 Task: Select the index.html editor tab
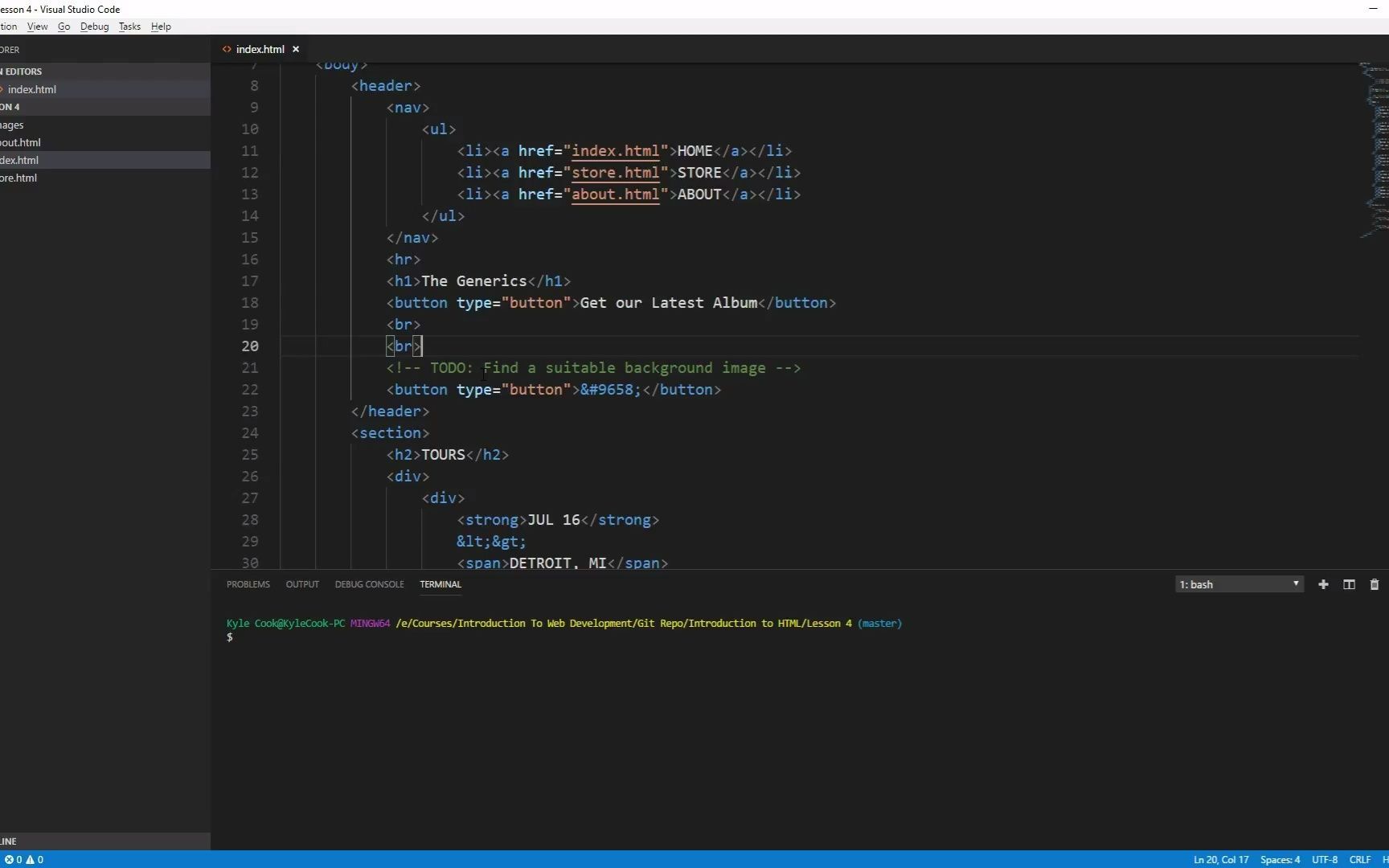pyautogui.click(x=260, y=49)
